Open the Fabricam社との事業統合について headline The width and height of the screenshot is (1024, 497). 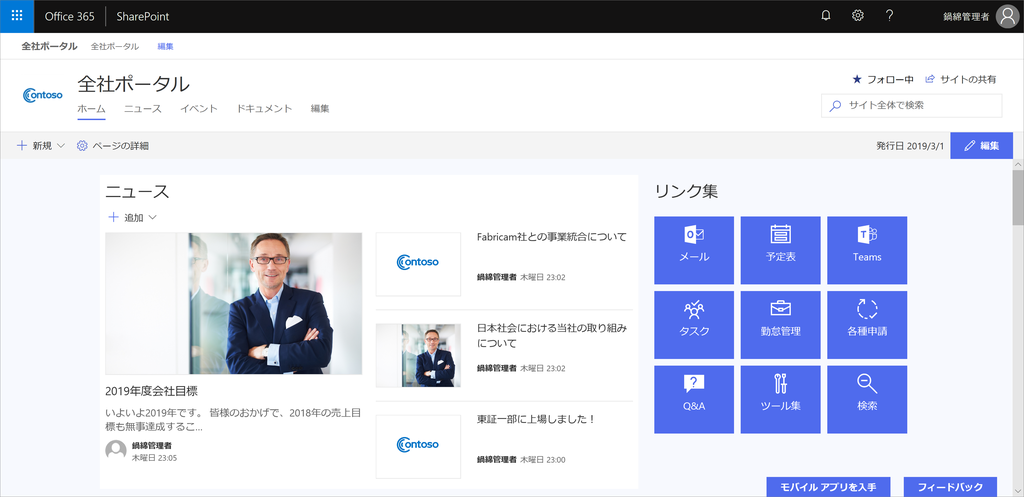pyautogui.click(x=552, y=236)
